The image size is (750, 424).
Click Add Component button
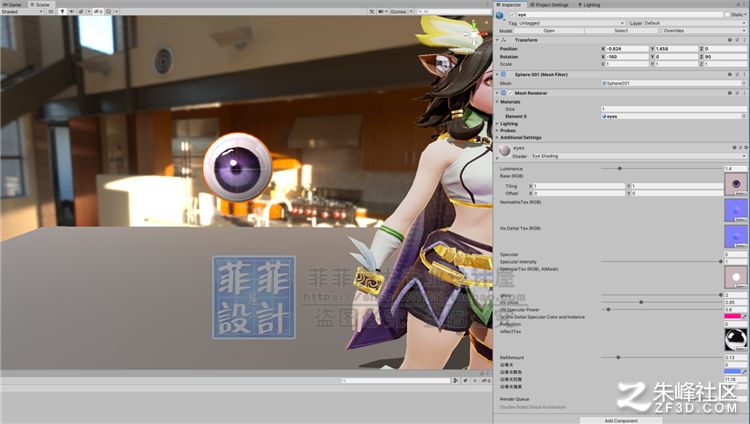coord(621,421)
